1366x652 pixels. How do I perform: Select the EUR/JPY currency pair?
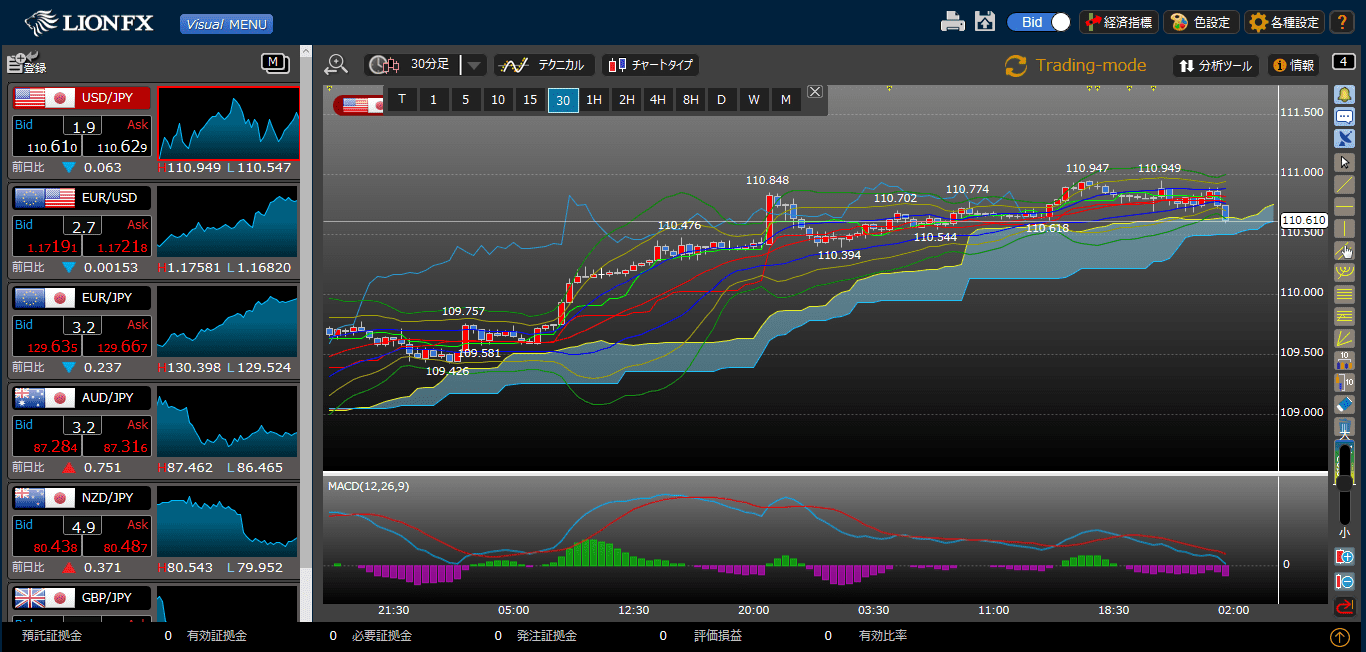81,298
